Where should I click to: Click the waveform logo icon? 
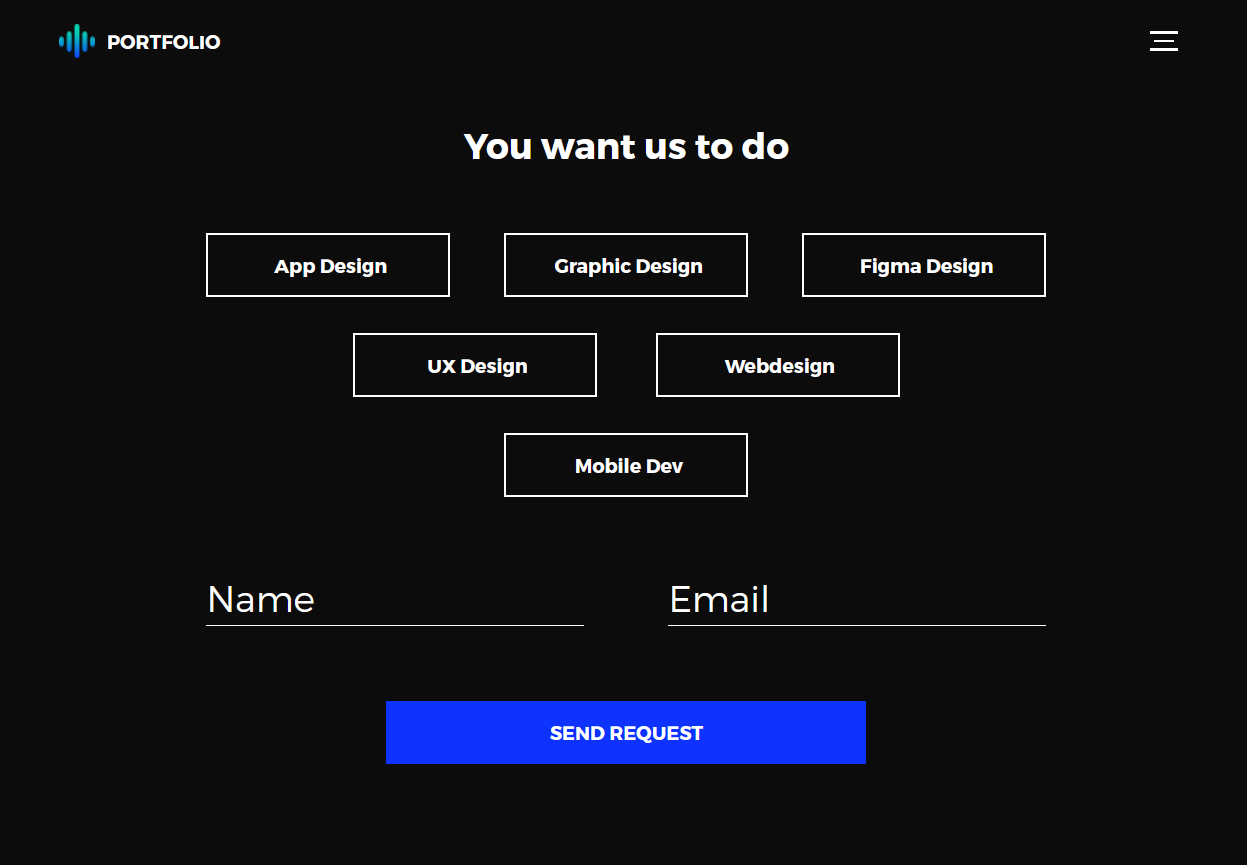point(76,41)
